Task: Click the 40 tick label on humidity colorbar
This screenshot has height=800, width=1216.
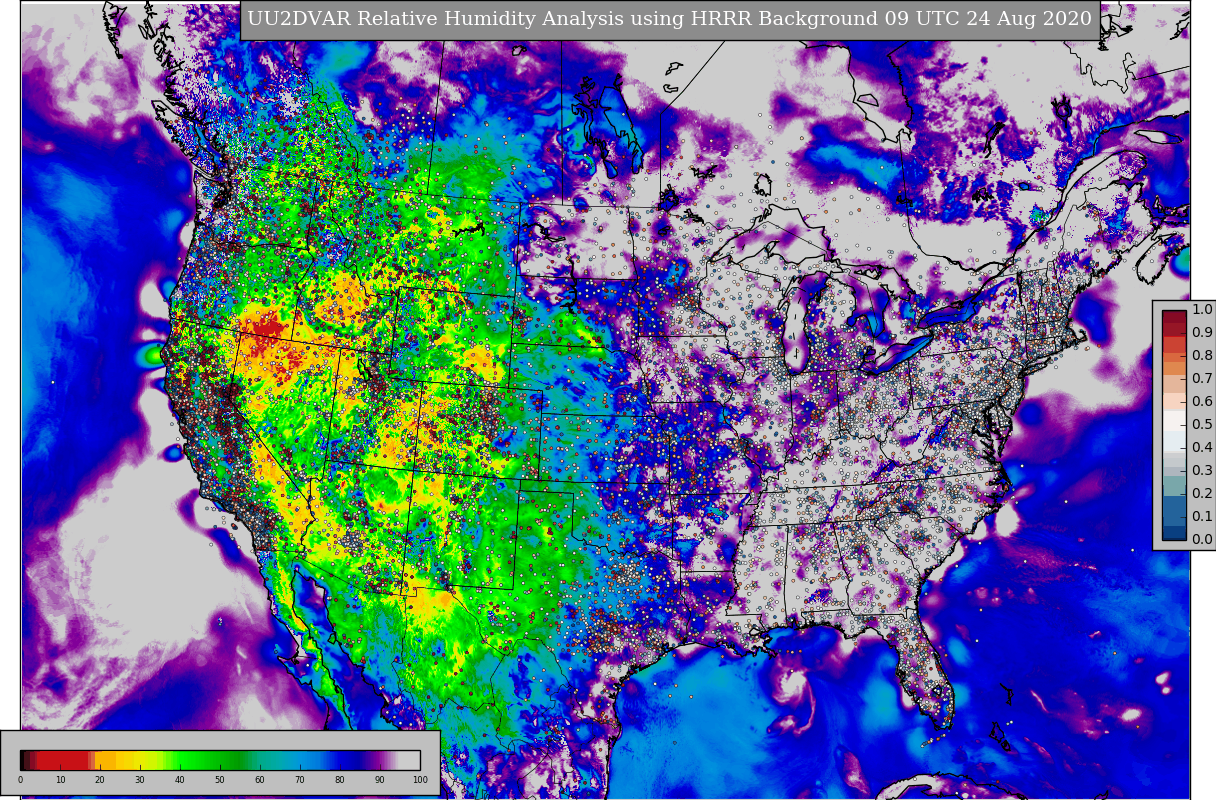Action: click(180, 779)
